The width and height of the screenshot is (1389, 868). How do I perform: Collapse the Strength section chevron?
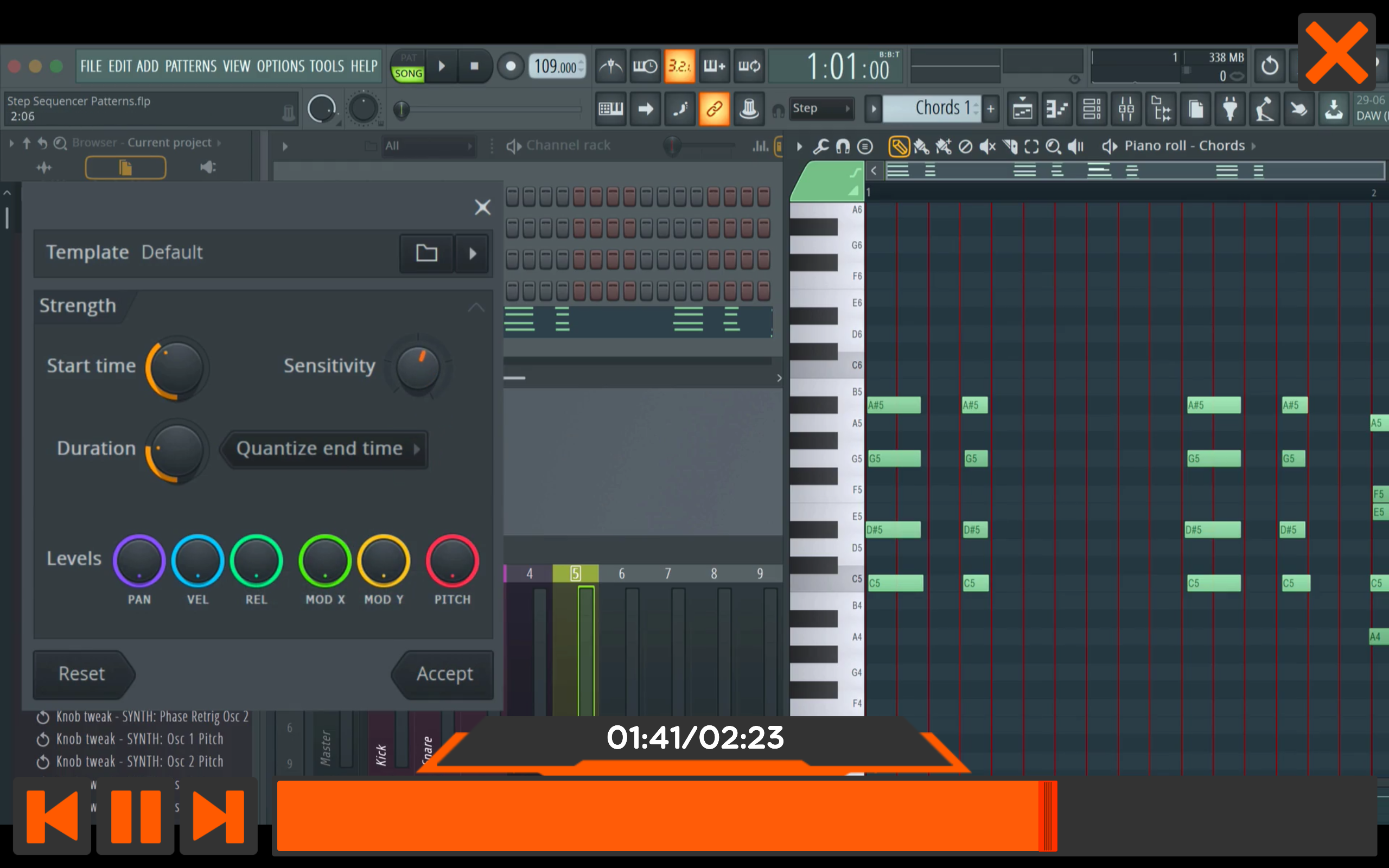tap(476, 308)
